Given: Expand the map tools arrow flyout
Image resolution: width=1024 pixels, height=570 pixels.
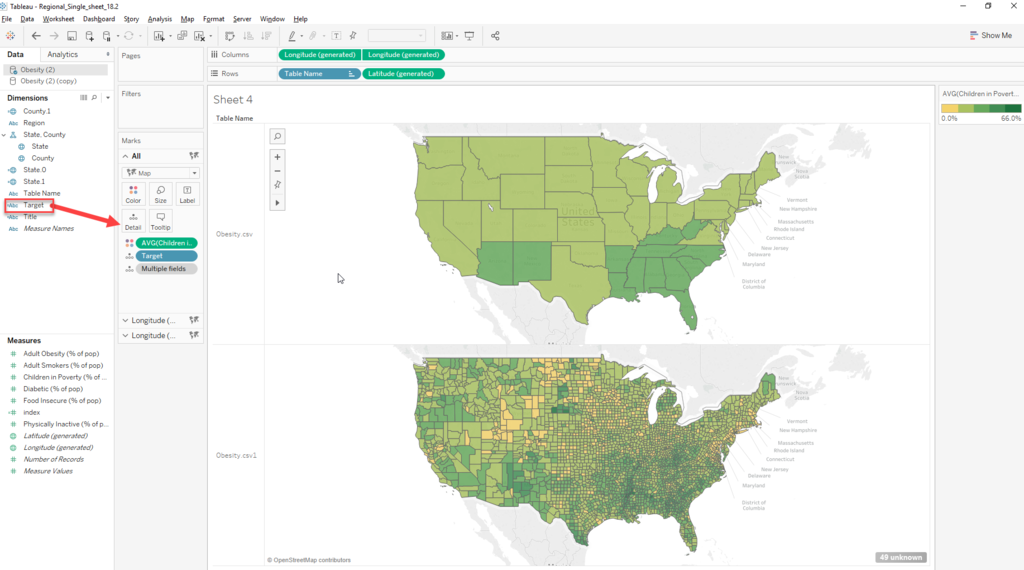Looking at the screenshot, I should point(278,203).
